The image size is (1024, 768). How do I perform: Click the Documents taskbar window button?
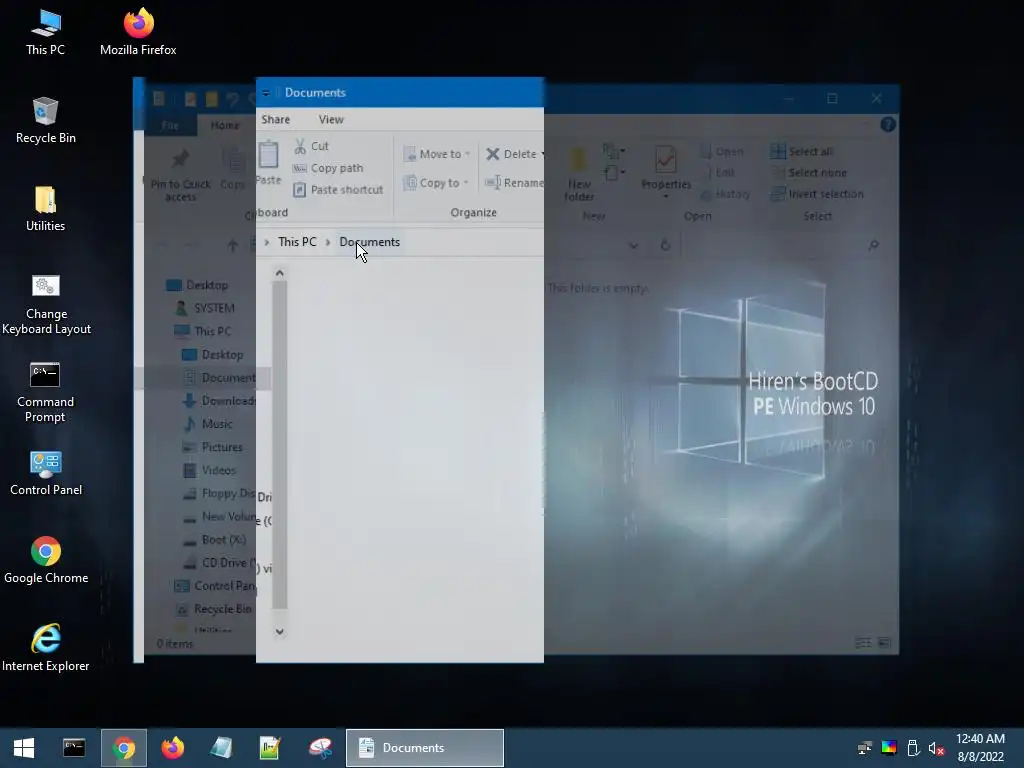click(424, 748)
